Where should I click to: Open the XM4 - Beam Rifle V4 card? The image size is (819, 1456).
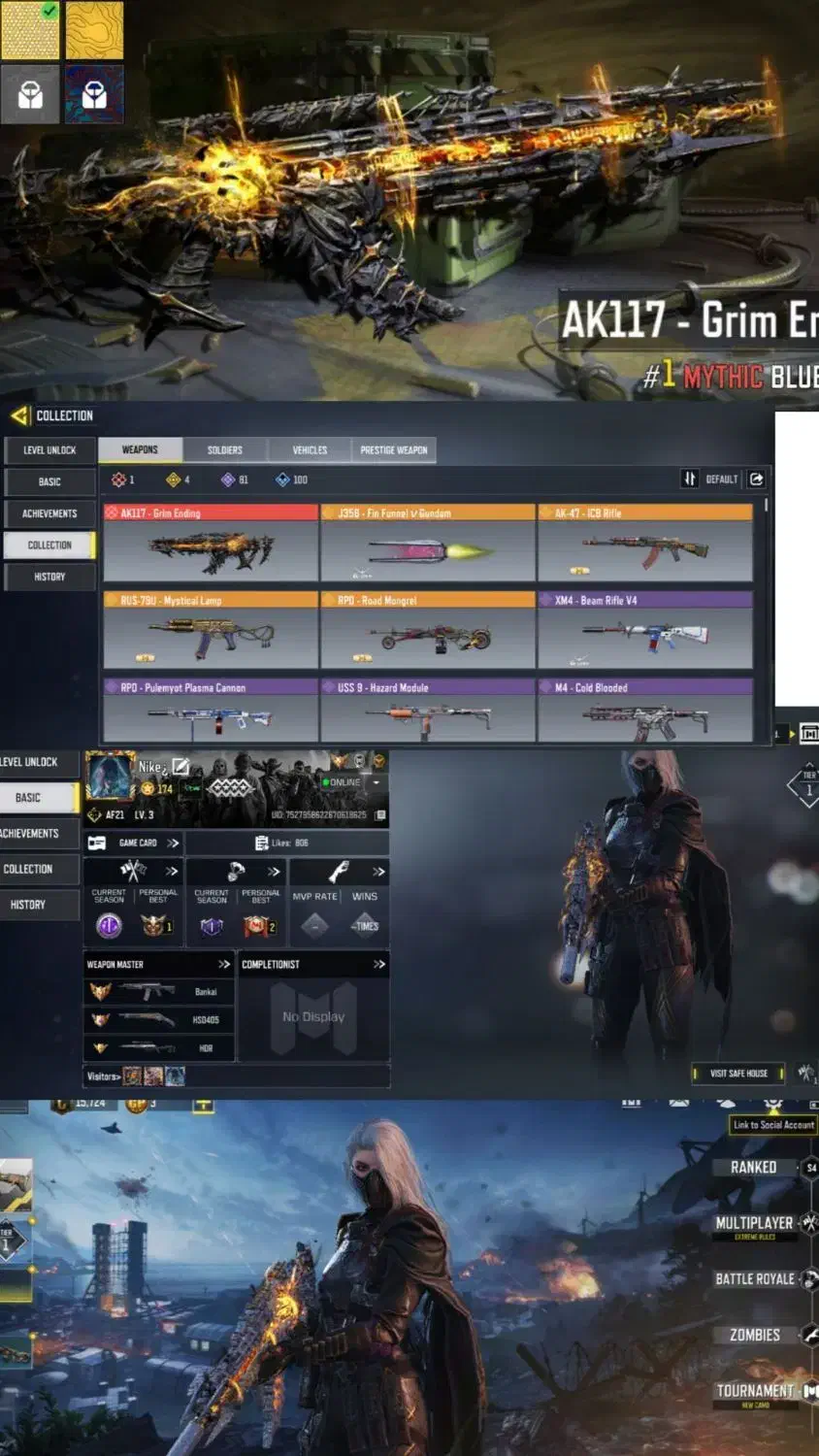645,630
